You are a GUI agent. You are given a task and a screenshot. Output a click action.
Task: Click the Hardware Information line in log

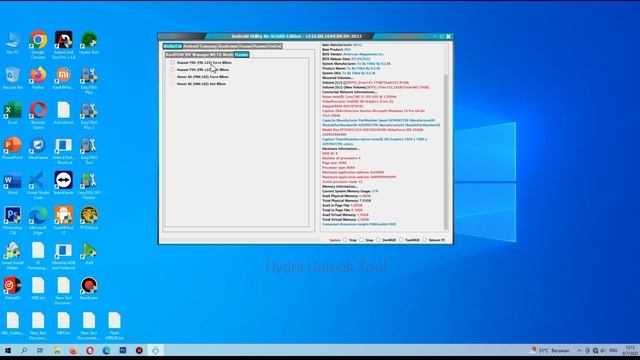tap(341, 149)
